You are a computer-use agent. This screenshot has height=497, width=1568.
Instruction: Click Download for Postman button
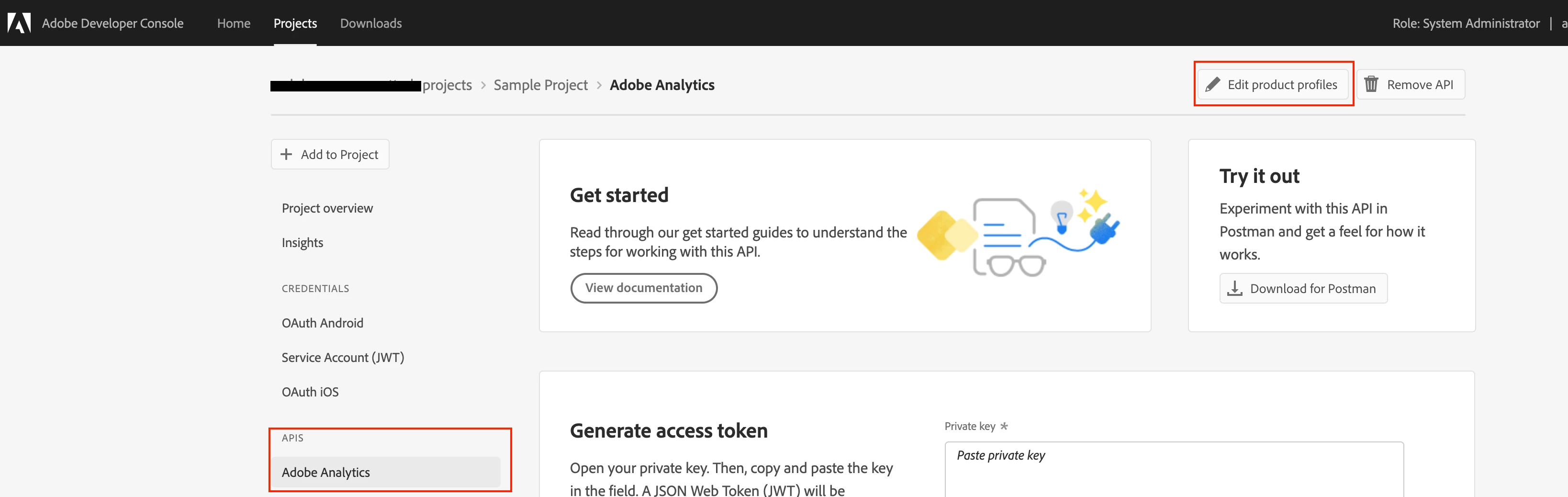point(1303,288)
